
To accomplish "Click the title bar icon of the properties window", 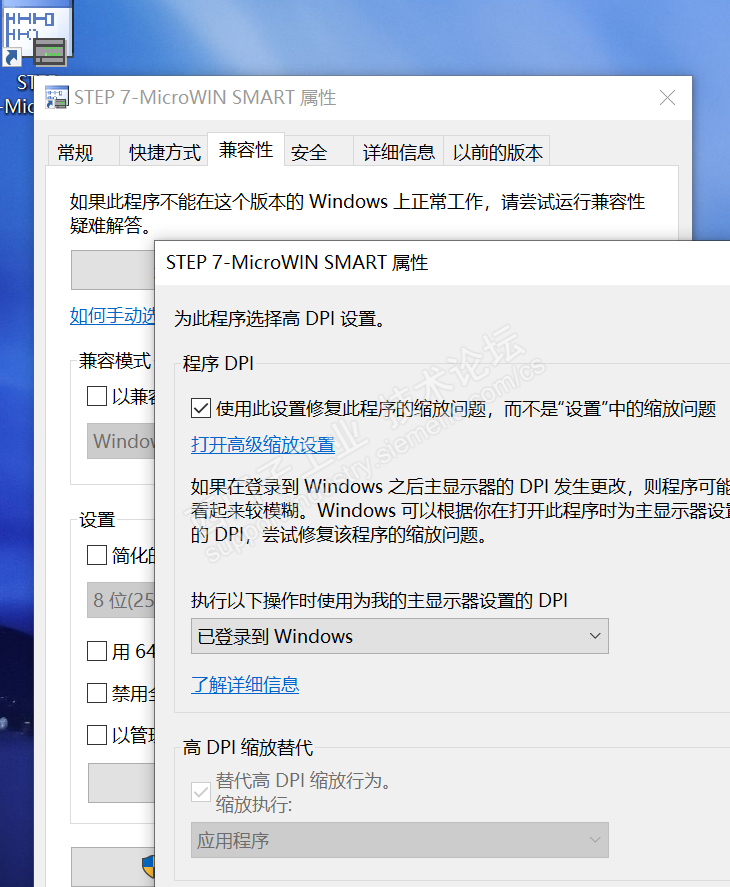I will [x=57, y=97].
